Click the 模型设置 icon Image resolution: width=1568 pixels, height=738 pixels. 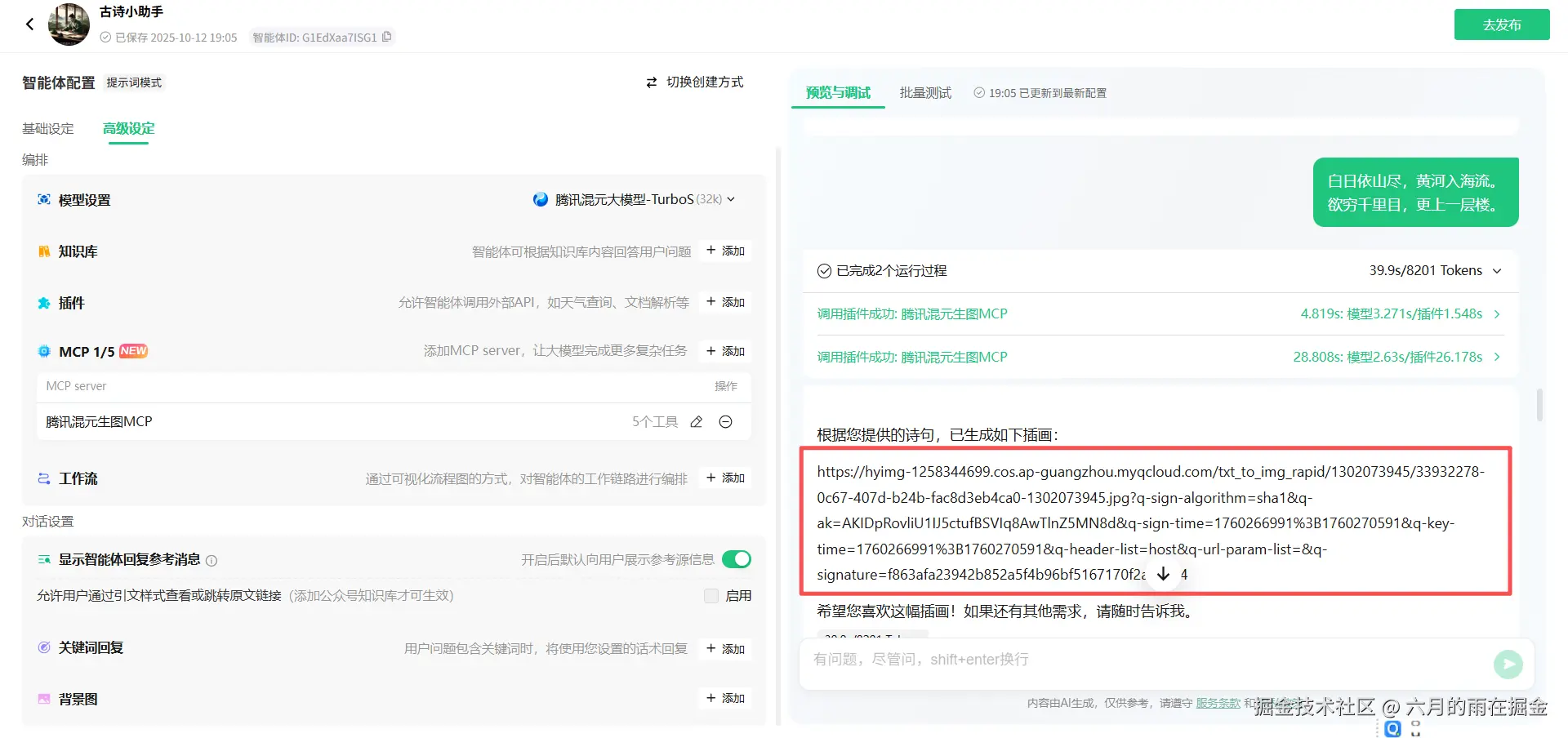44,200
